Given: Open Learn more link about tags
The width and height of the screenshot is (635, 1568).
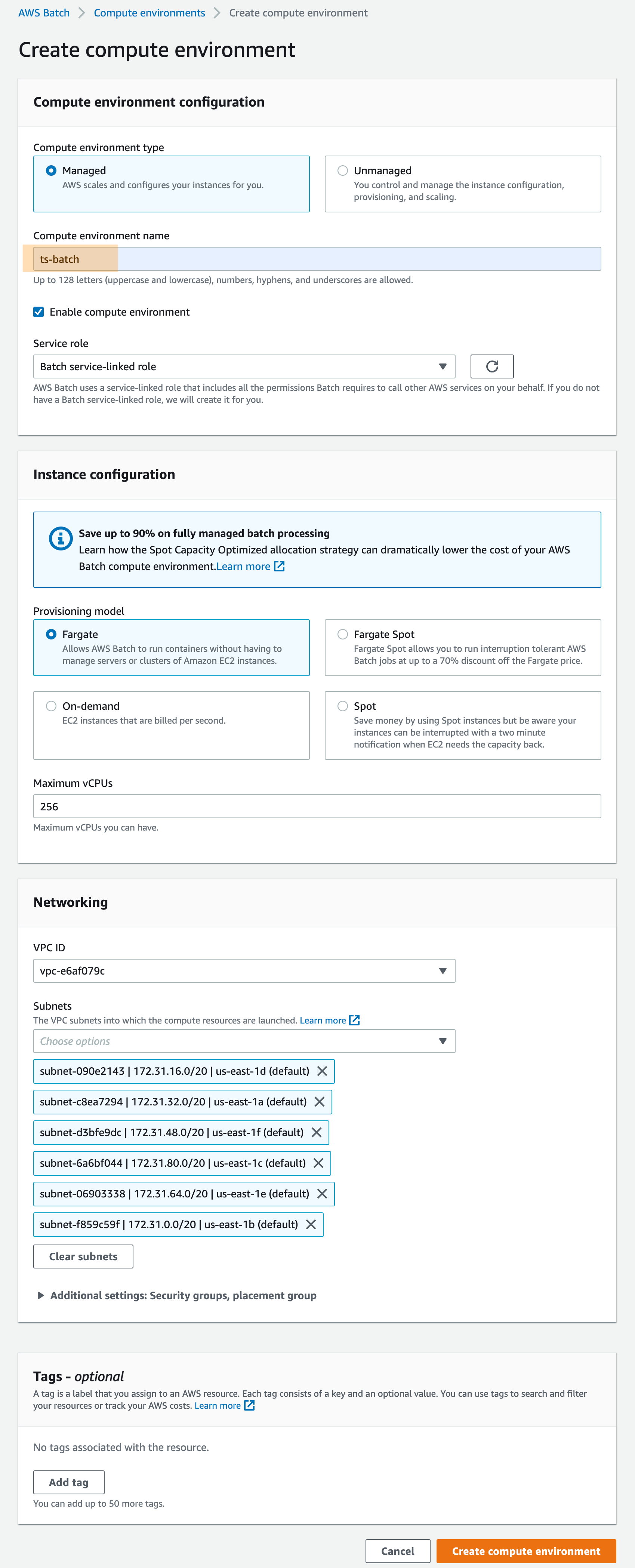Looking at the screenshot, I should point(217,1405).
